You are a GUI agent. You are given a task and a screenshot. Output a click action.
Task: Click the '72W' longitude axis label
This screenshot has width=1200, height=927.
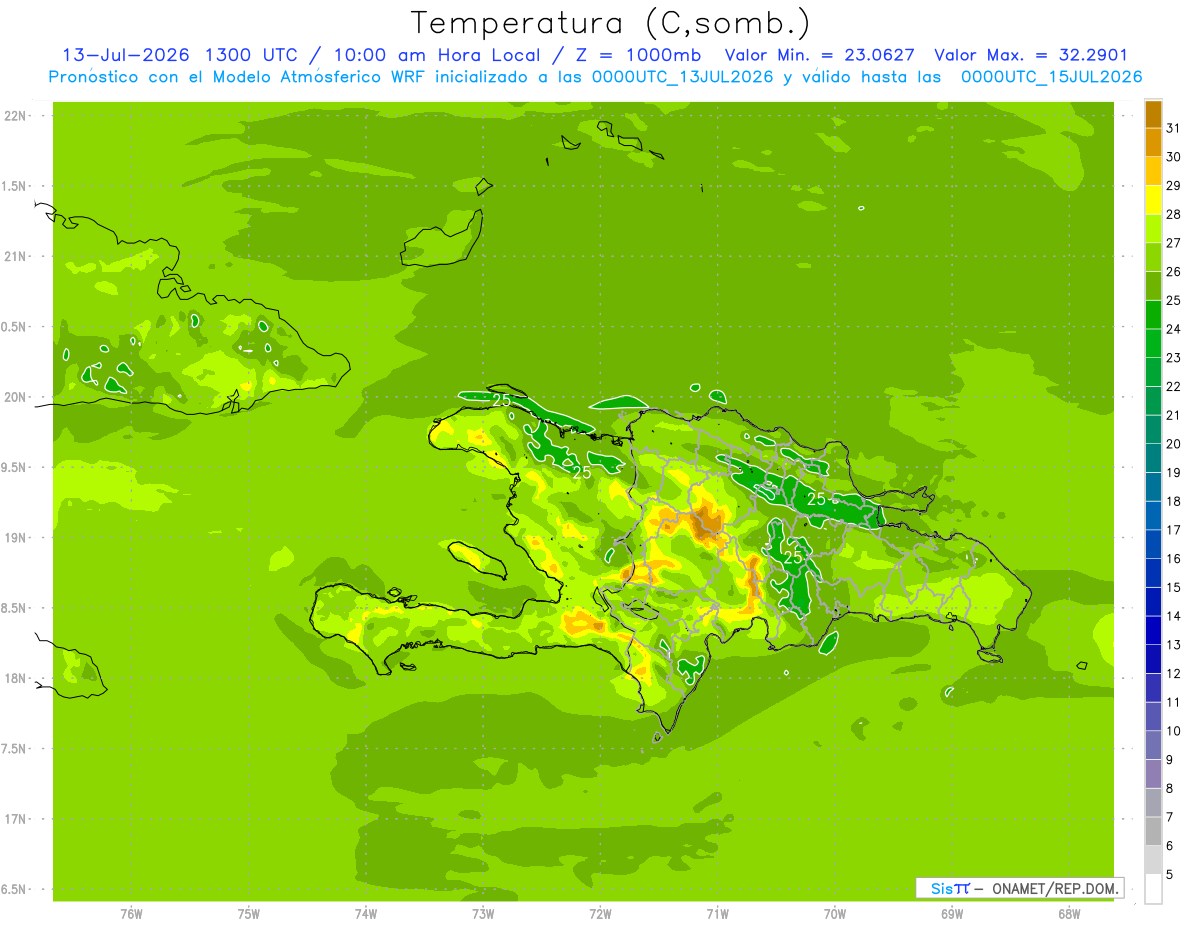pos(600,914)
